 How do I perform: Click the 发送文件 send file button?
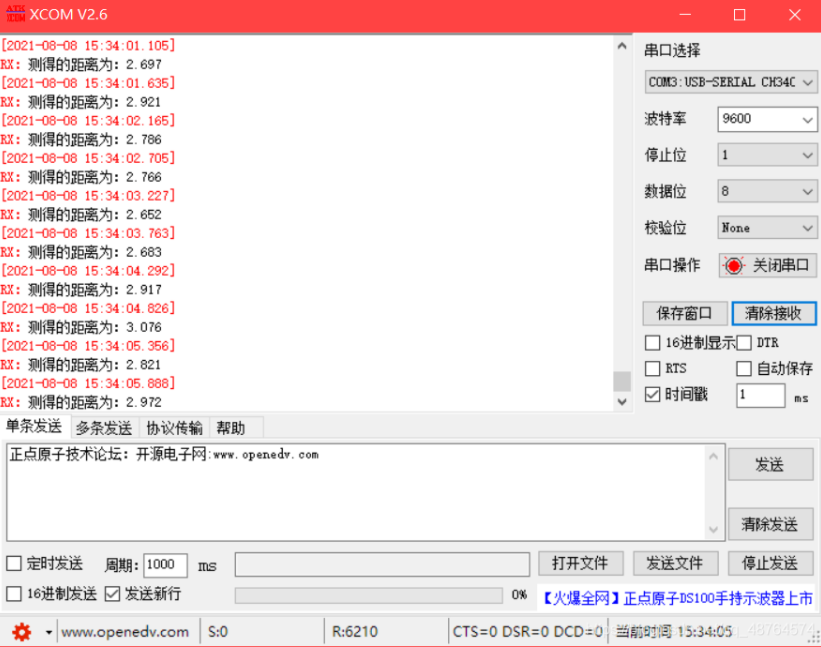click(x=675, y=564)
